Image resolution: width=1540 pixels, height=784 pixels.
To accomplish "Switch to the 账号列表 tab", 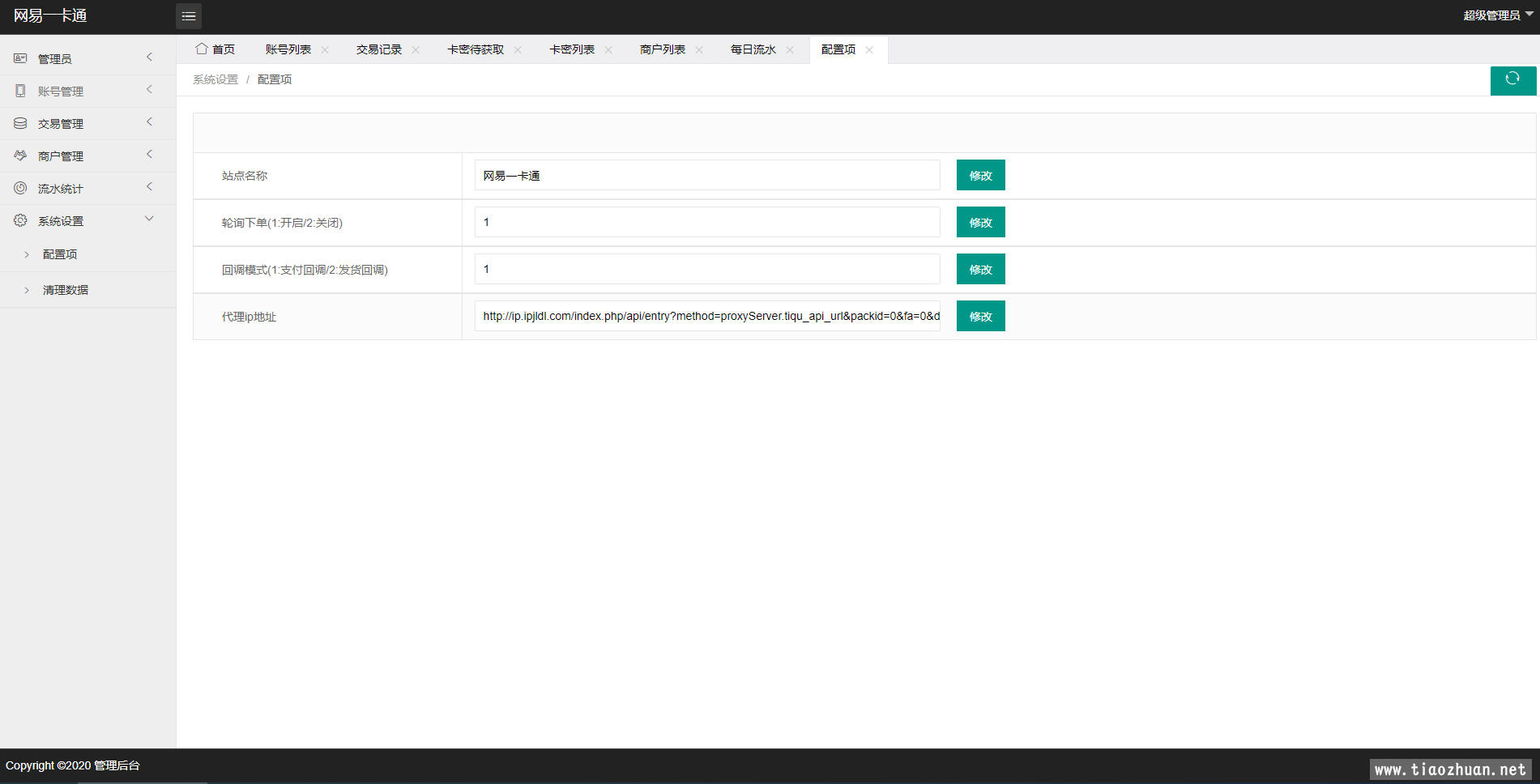I will [288, 49].
